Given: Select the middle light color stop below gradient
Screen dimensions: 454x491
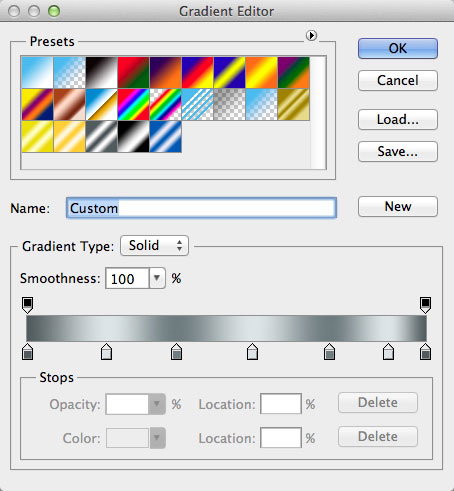Looking at the screenshot, I should tap(252, 352).
